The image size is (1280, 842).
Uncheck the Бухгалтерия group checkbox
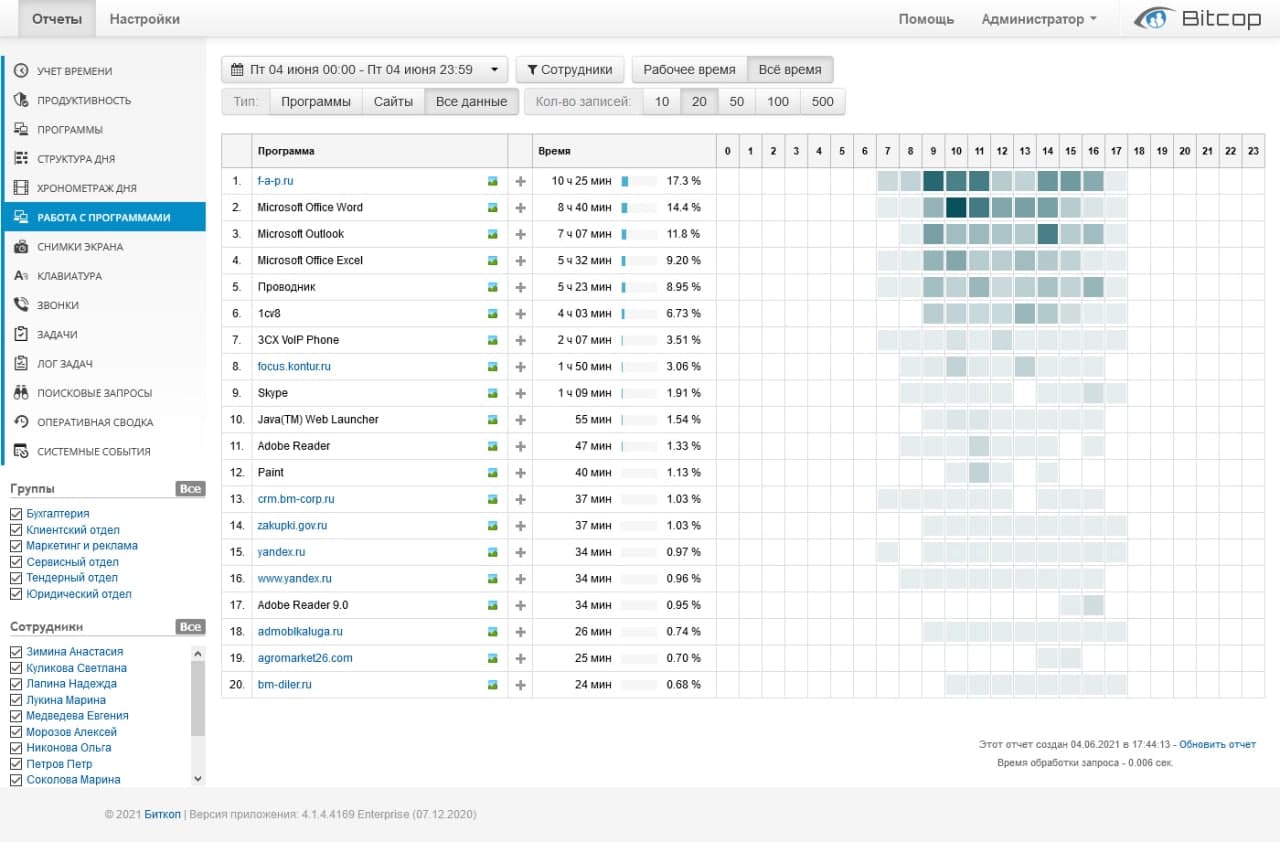pyautogui.click(x=15, y=514)
